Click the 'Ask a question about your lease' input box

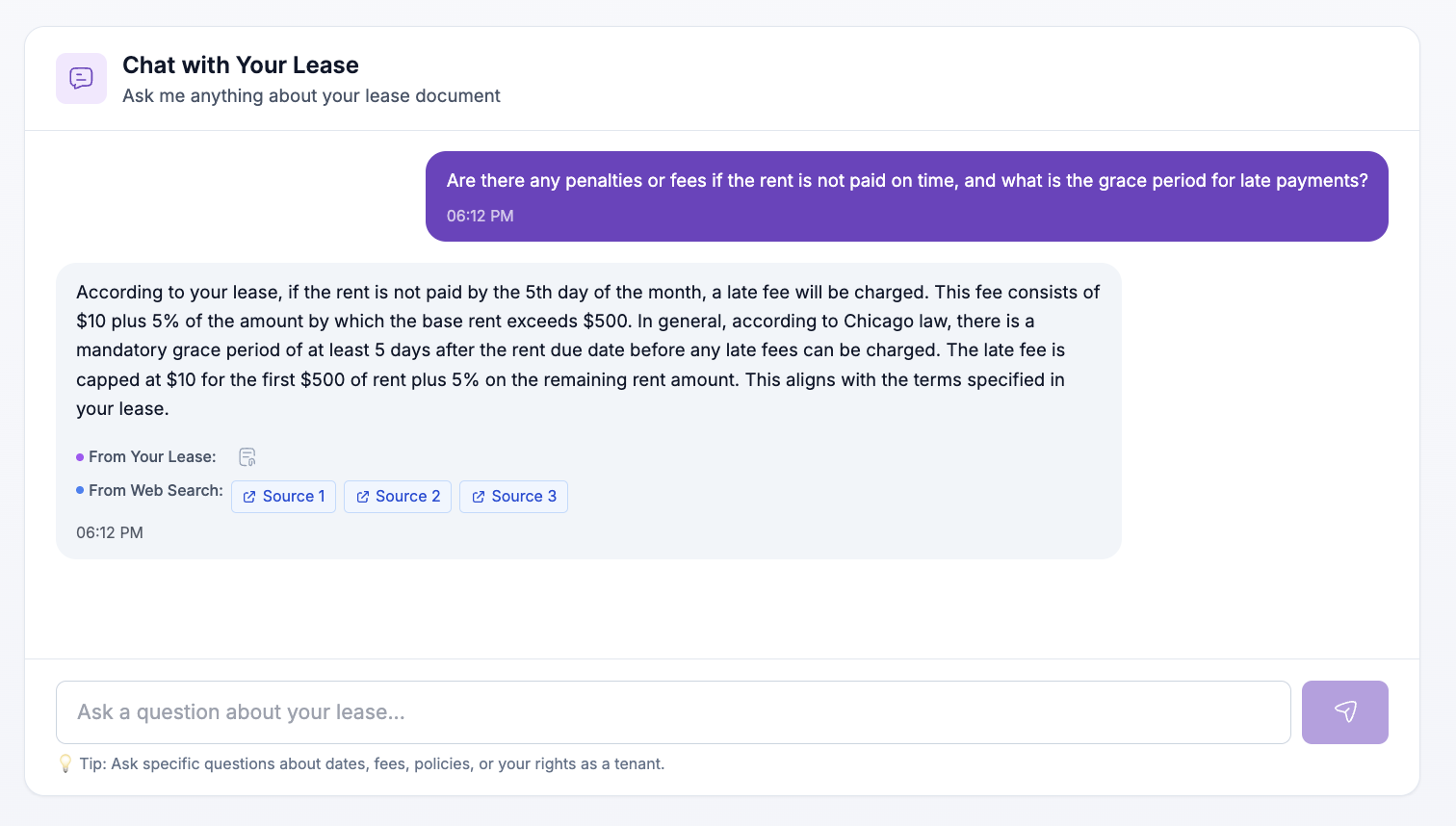point(674,711)
